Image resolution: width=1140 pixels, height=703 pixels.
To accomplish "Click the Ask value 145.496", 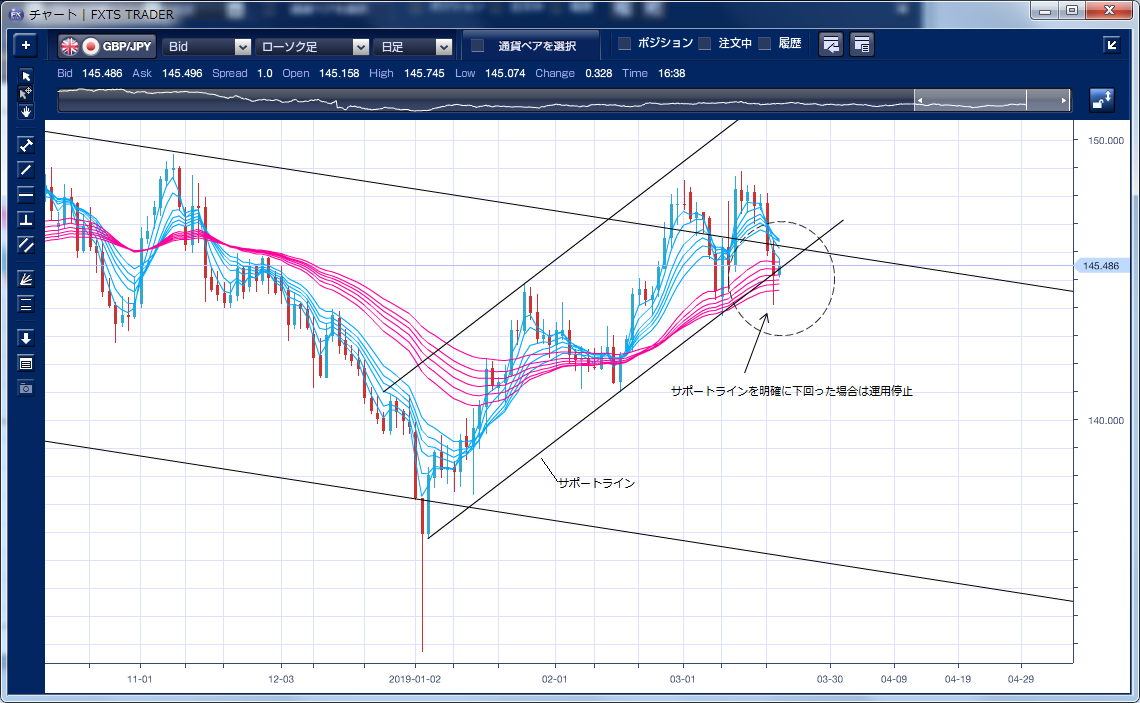I will pyautogui.click(x=182, y=73).
